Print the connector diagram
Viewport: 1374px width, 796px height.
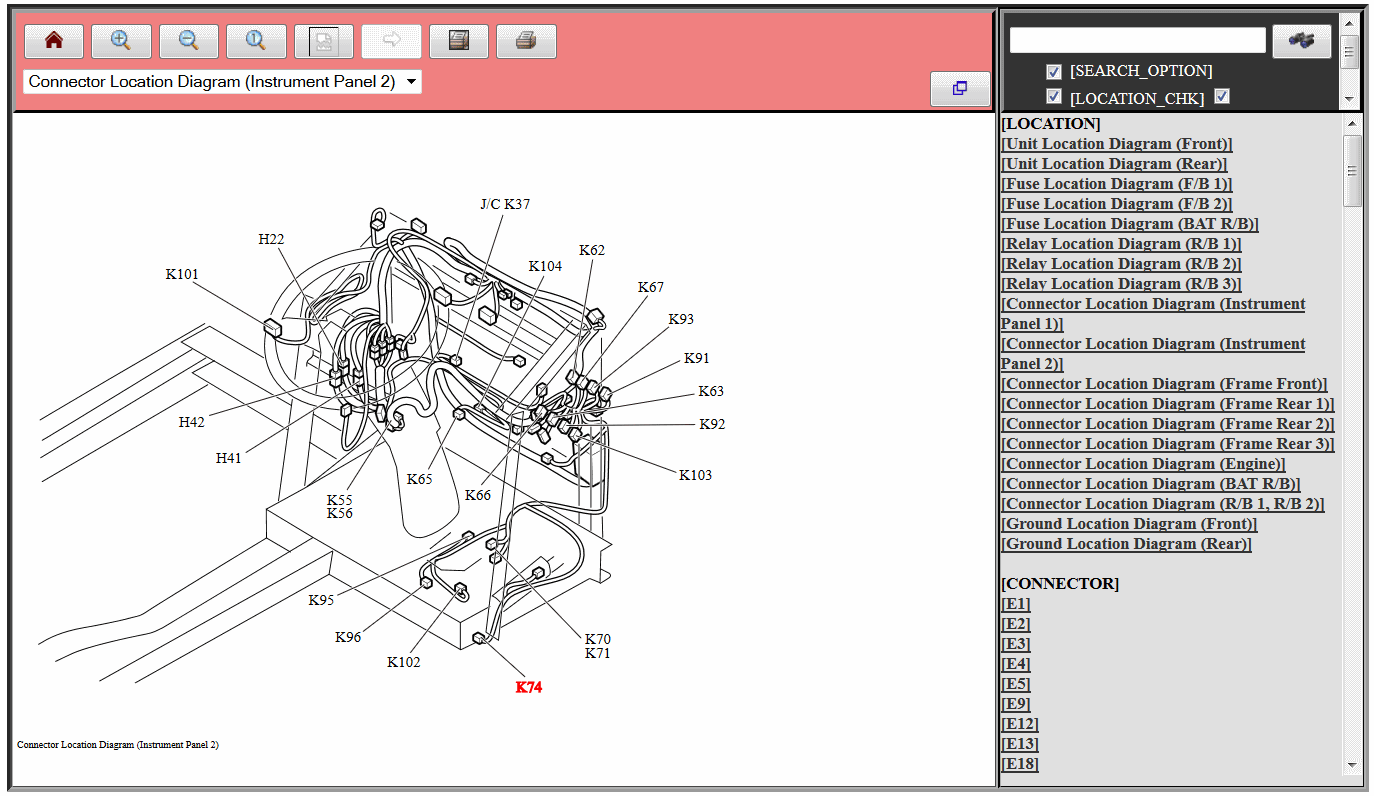coord(526,41)
